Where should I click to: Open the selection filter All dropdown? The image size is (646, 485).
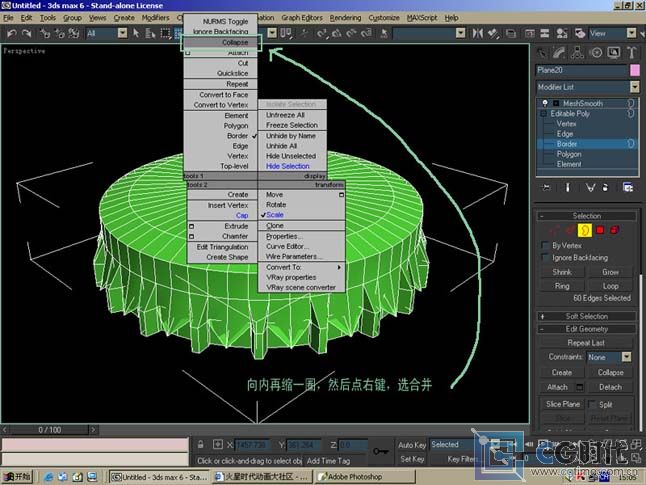[x=123, y=33]
